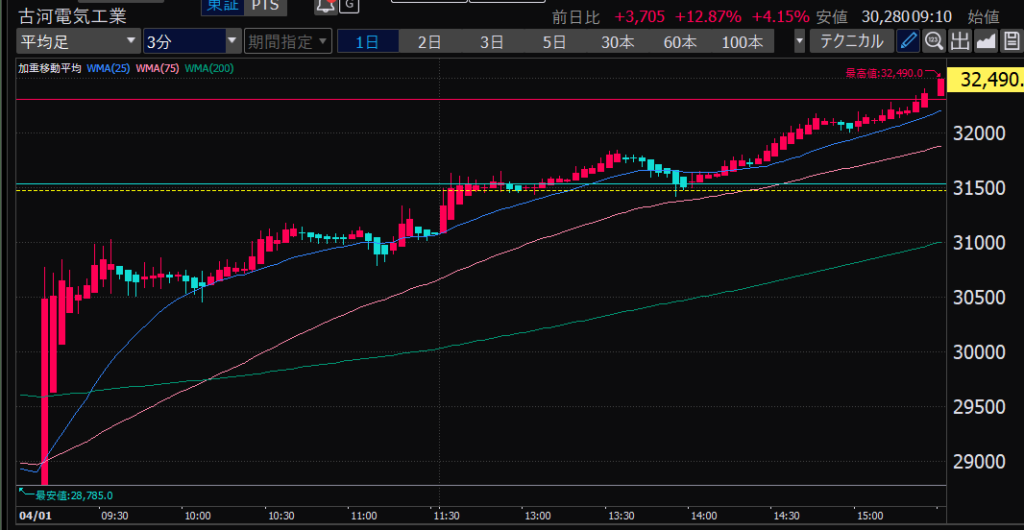
Task: Click the 100本 range button
Action: point(742,41)
